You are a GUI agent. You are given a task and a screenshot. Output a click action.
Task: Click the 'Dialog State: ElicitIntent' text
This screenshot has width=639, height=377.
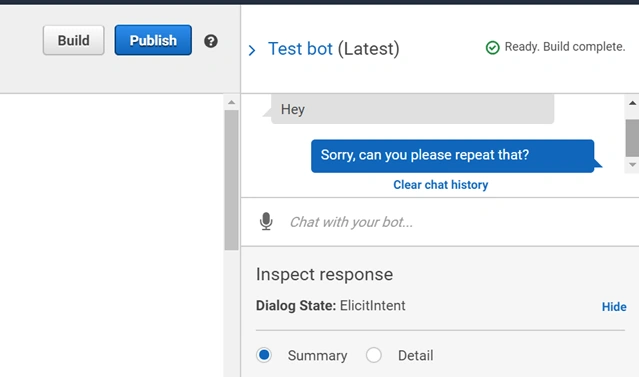point(331,305)
